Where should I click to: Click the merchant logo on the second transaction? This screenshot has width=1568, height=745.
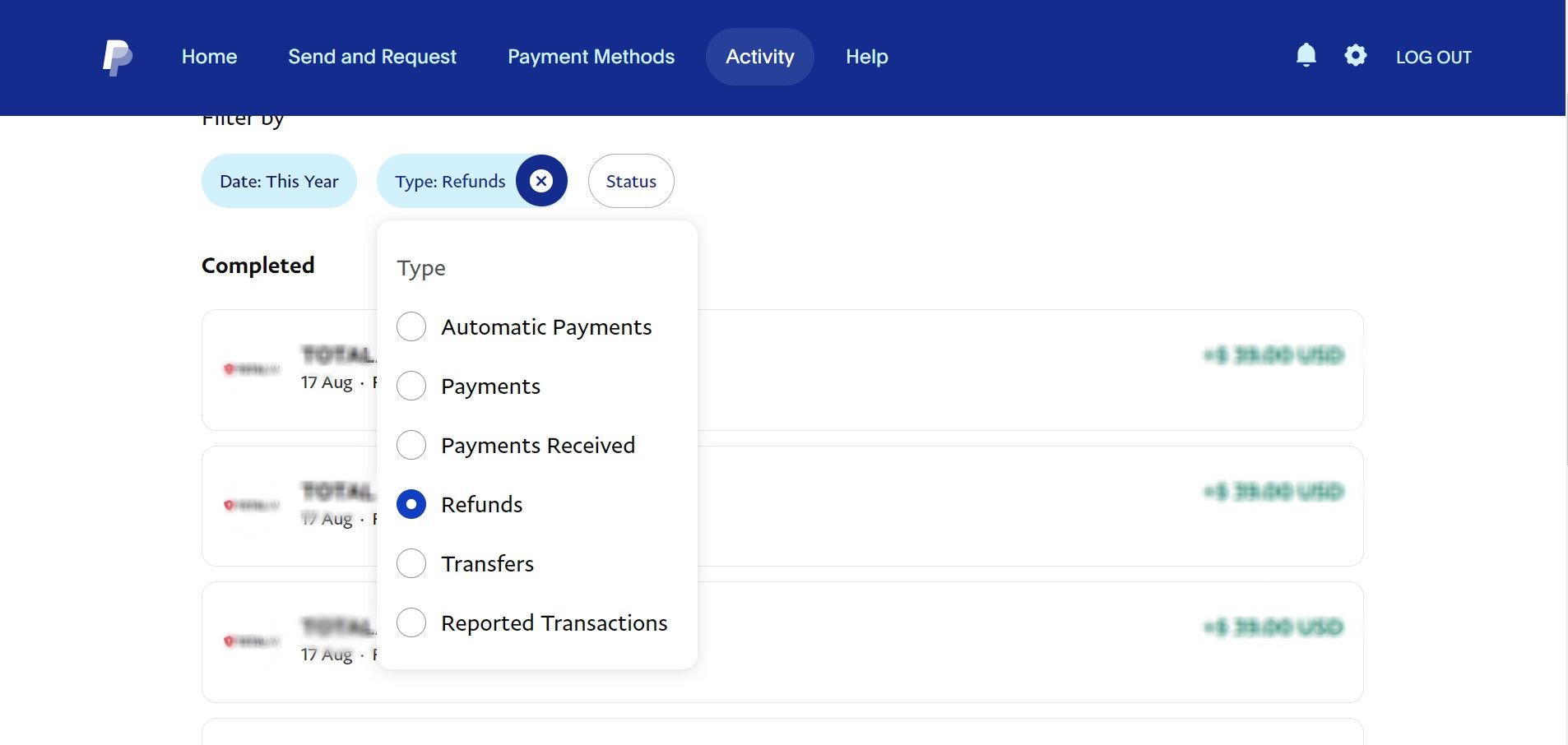click(251, 504)
